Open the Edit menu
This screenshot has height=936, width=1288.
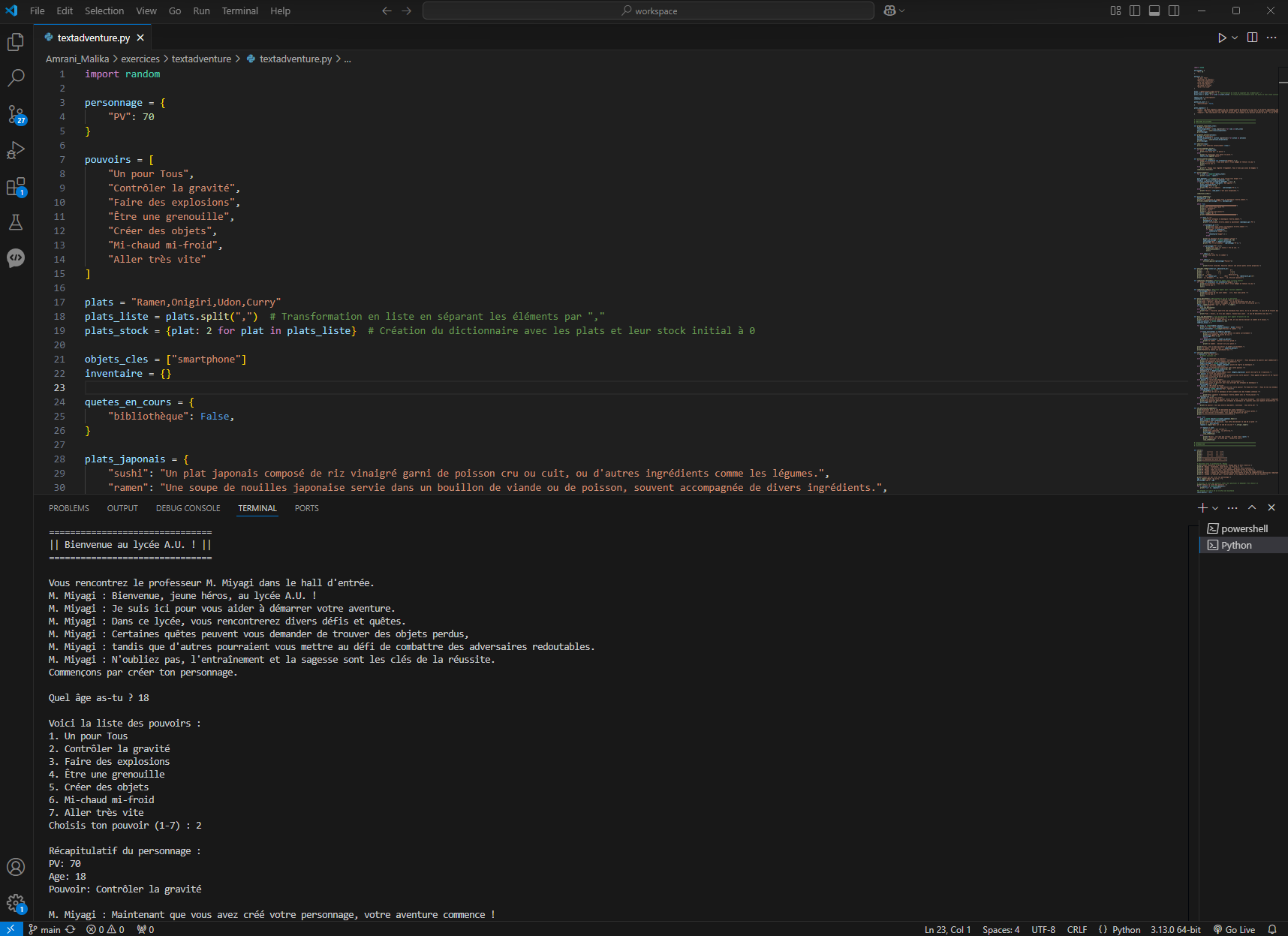tap(65, 11)
